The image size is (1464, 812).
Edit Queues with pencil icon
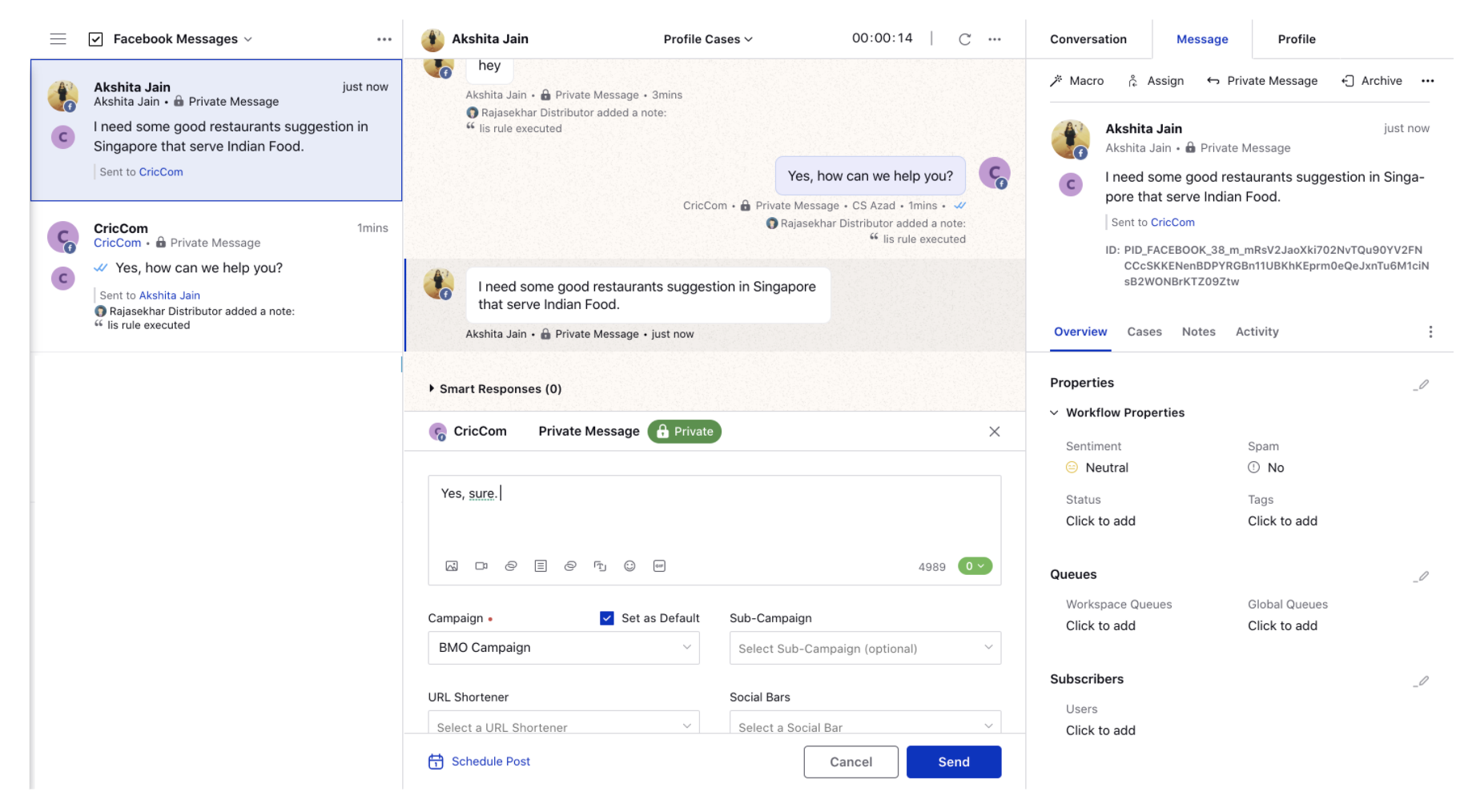[1422, 576]
